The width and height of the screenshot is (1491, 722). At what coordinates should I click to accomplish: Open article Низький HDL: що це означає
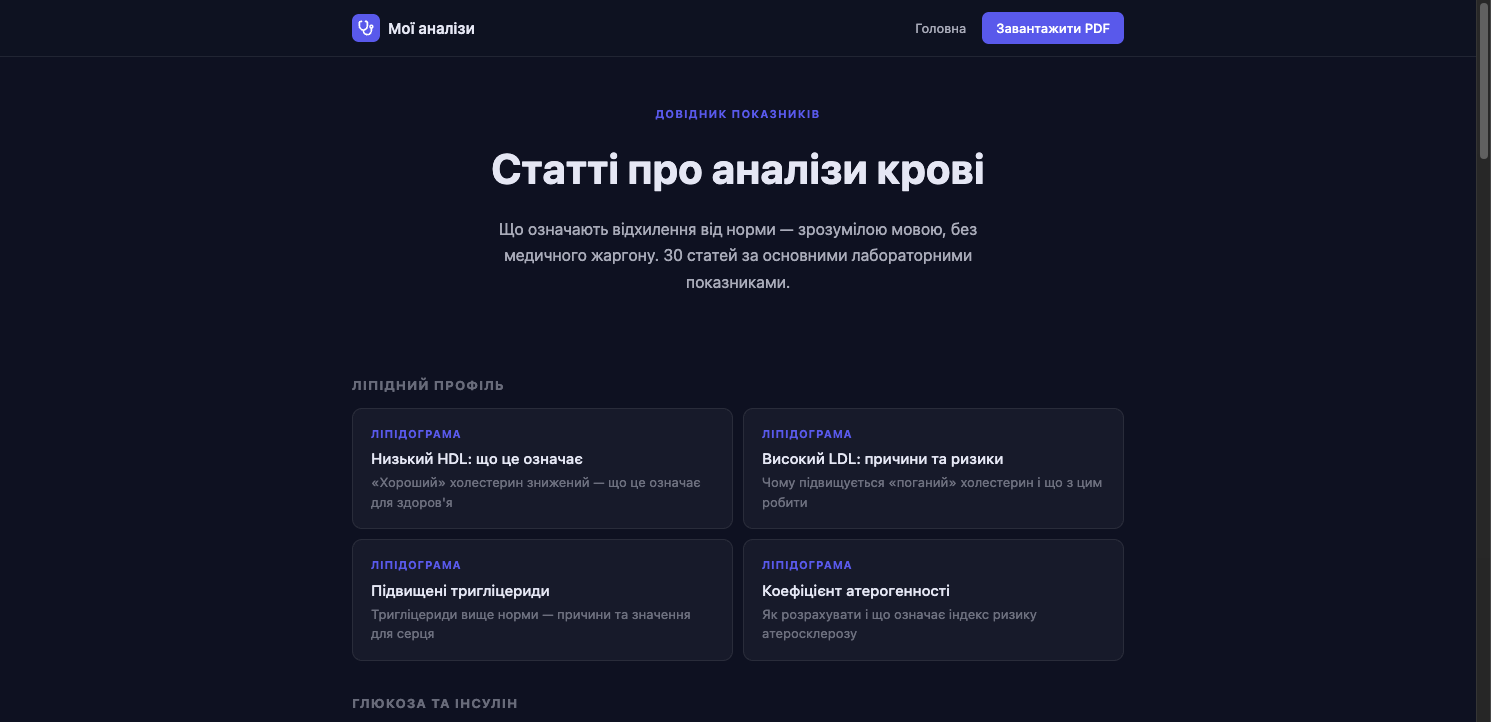click(542, 468)
